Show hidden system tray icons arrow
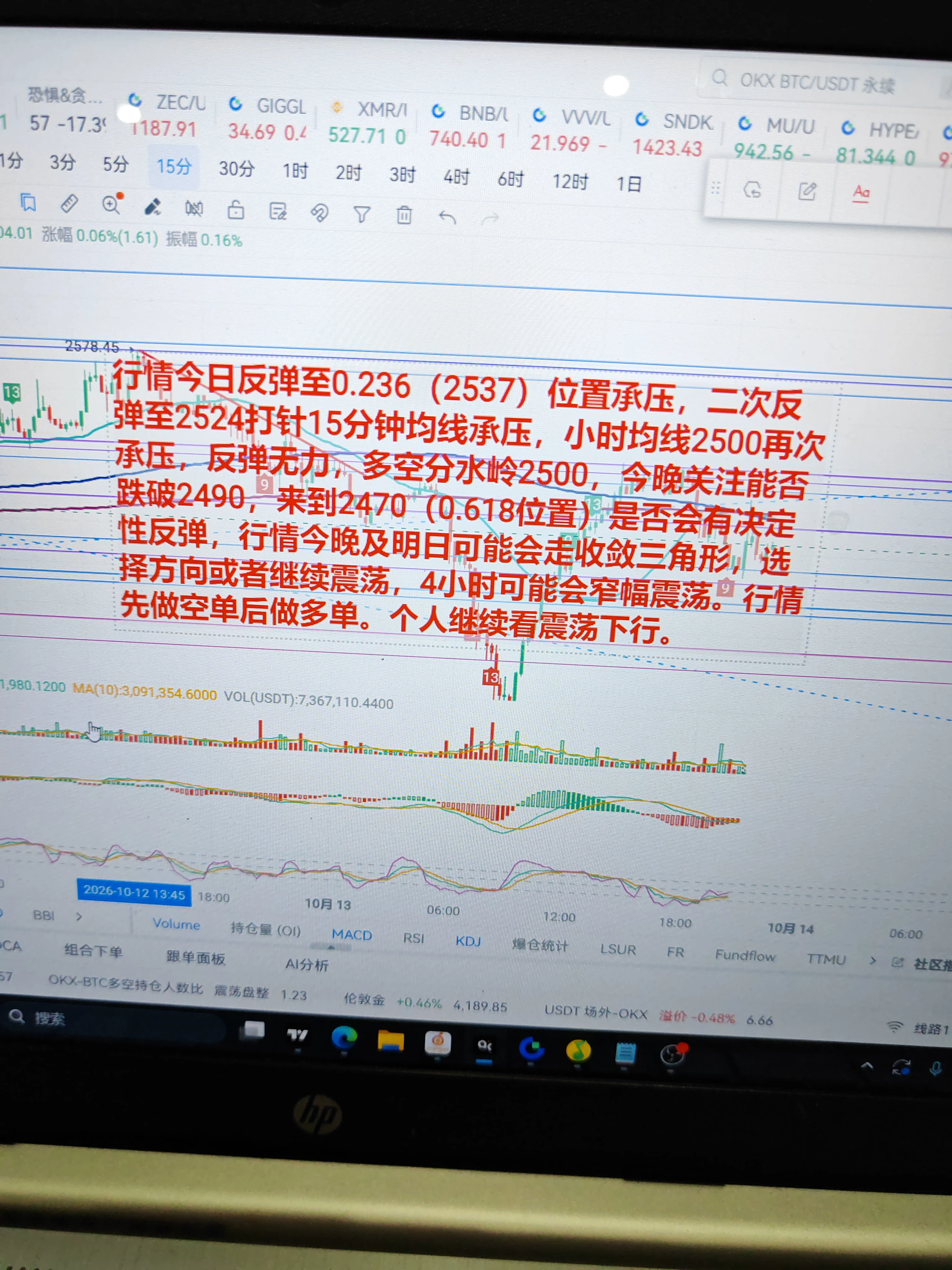Screen dimensions: 952x1270 [x=867, y=1066]
